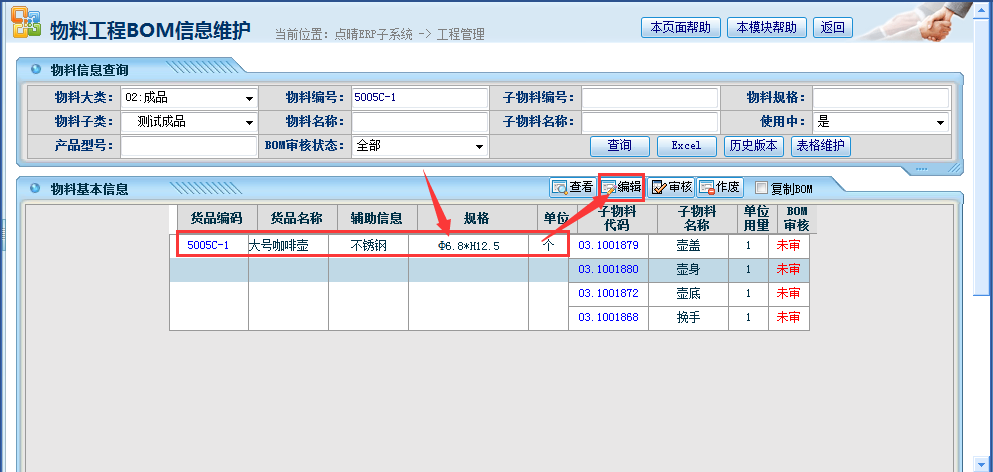Click sub-material code link 03.1001879
Screen dimensions: 993x472
(x=608, y=245)
